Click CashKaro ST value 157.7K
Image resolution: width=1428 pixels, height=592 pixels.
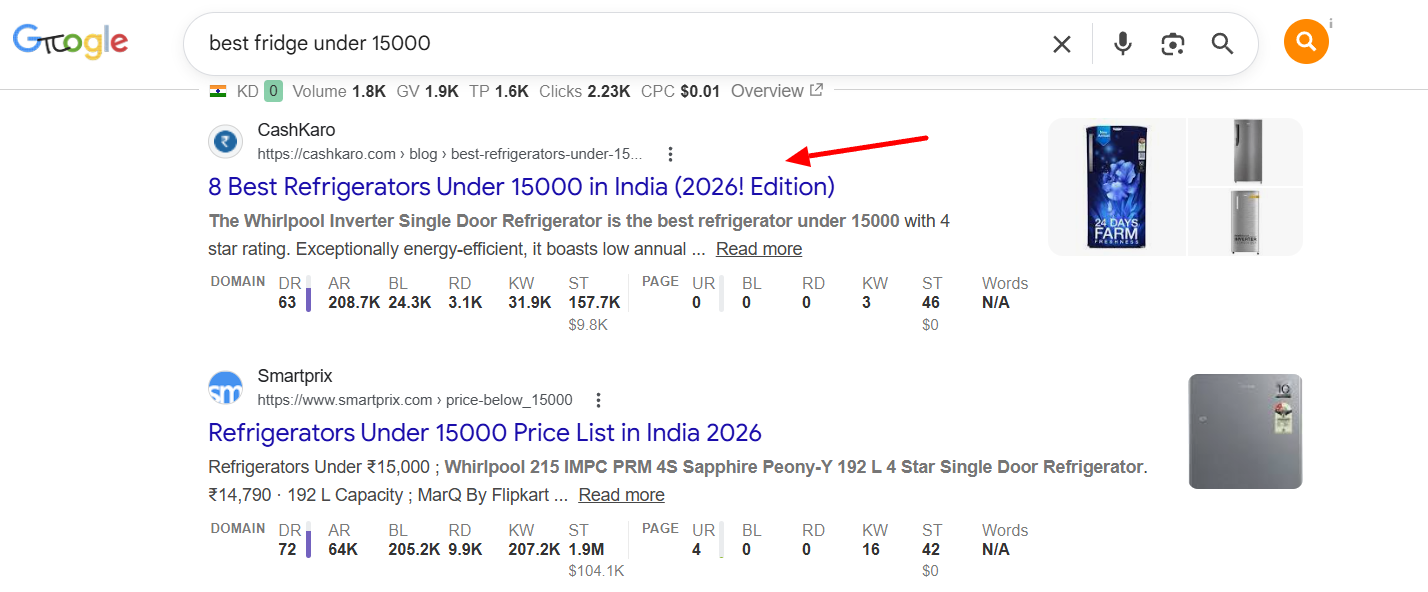point(594,302)
